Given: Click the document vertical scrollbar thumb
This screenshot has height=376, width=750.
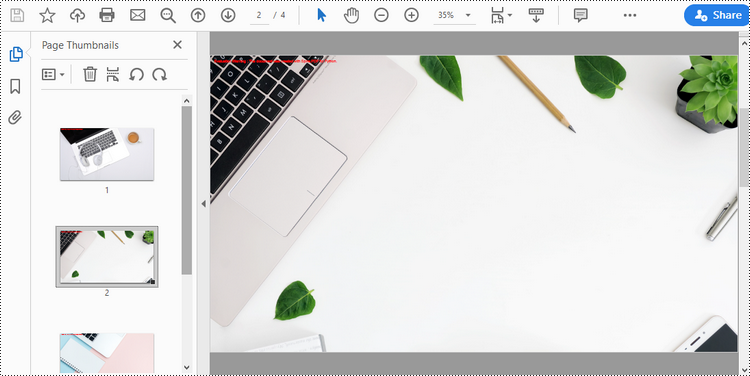Looking at the screenshot, I should [x=744, y=147].
